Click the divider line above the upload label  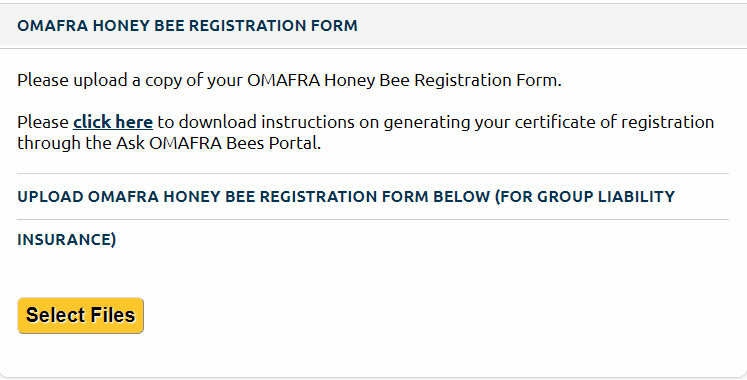pyautogui.click(x=373, y=174)
